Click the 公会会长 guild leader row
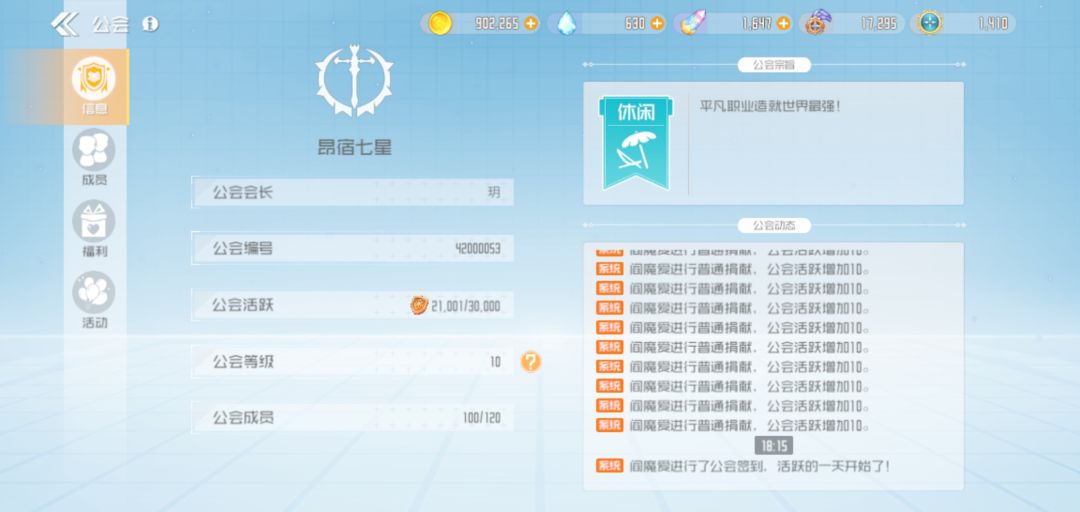This screenshot has height=512, width=1080. pos(353,192)
